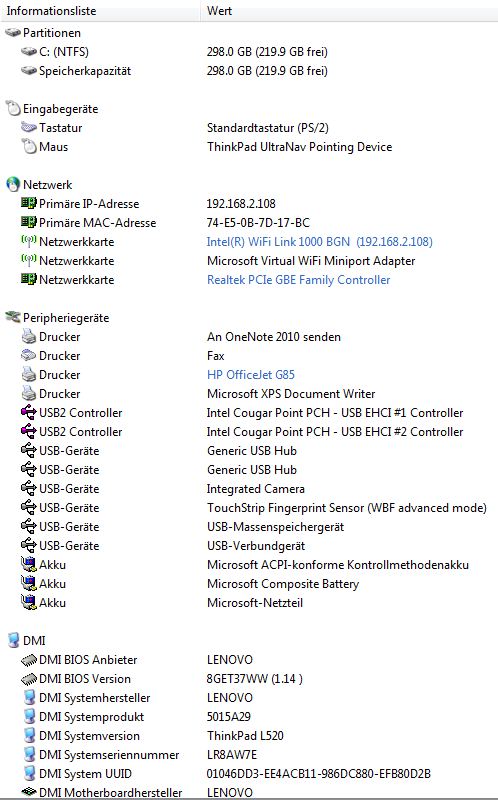This screenshot has height=800, width=498.
Task: Click the Partitionen drive icon
Action: (x=13, y=33)
